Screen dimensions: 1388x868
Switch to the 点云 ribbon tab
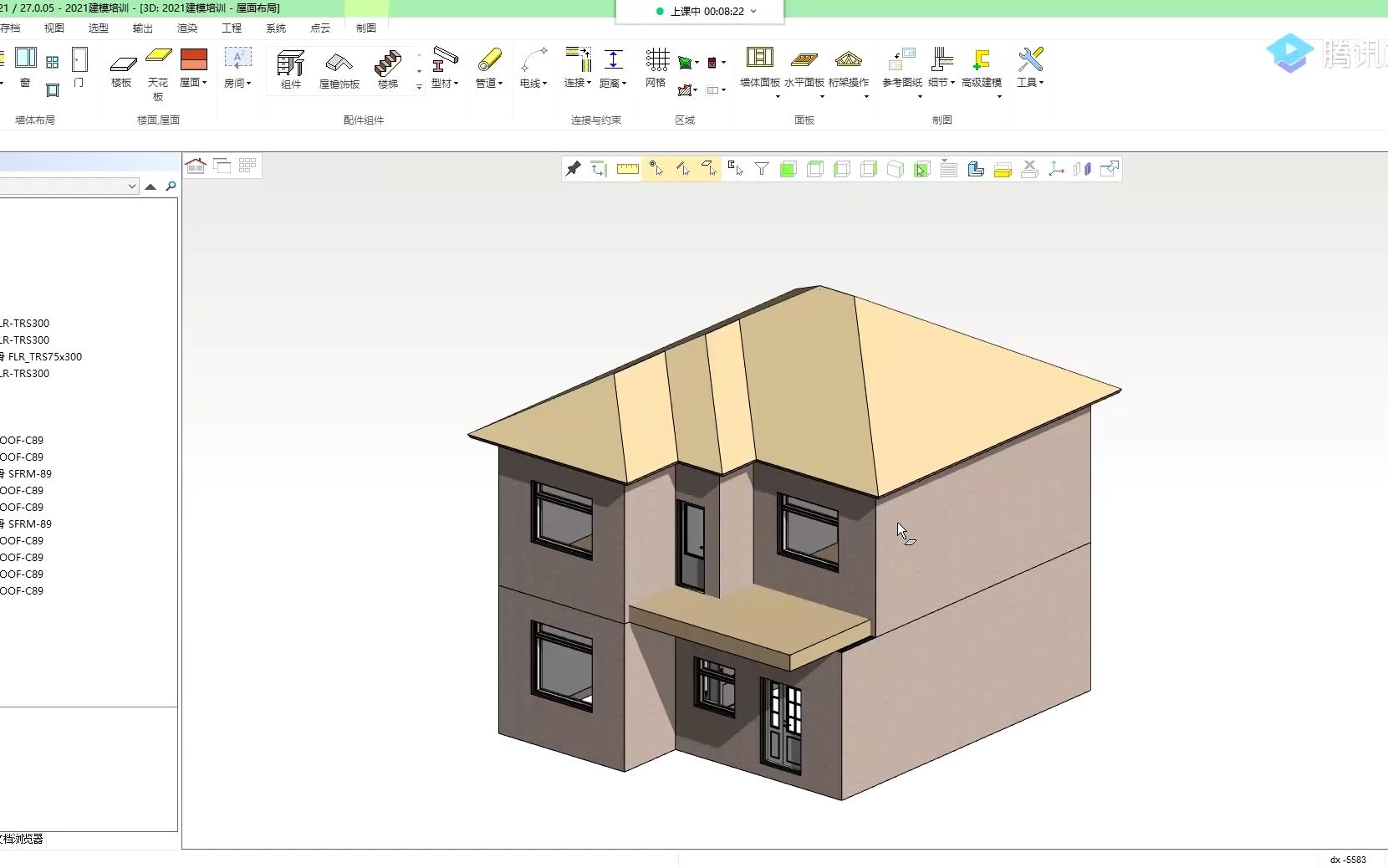point(320,28)
